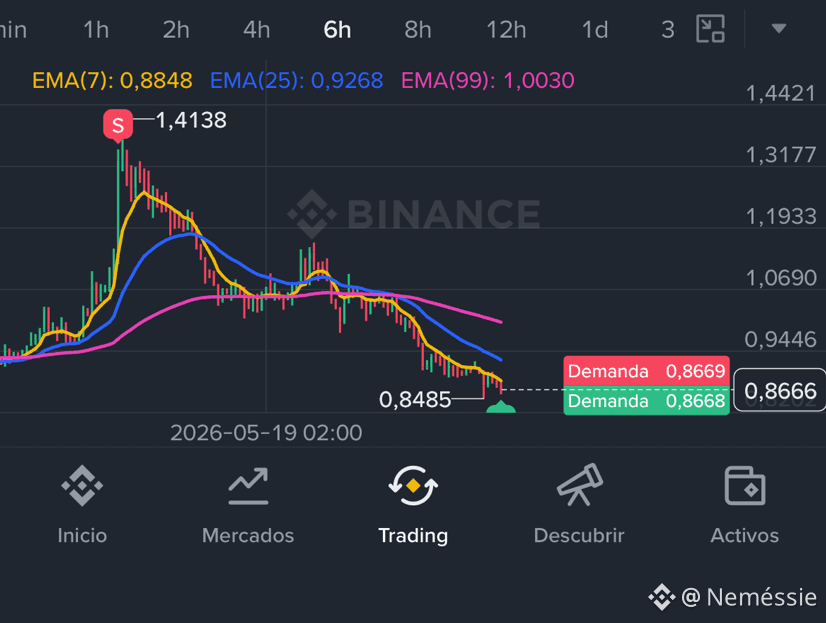The width and height of the screenshot is (826, 623).
Task: Open Descubrir telescope icon
Action: tap(579, 484)
